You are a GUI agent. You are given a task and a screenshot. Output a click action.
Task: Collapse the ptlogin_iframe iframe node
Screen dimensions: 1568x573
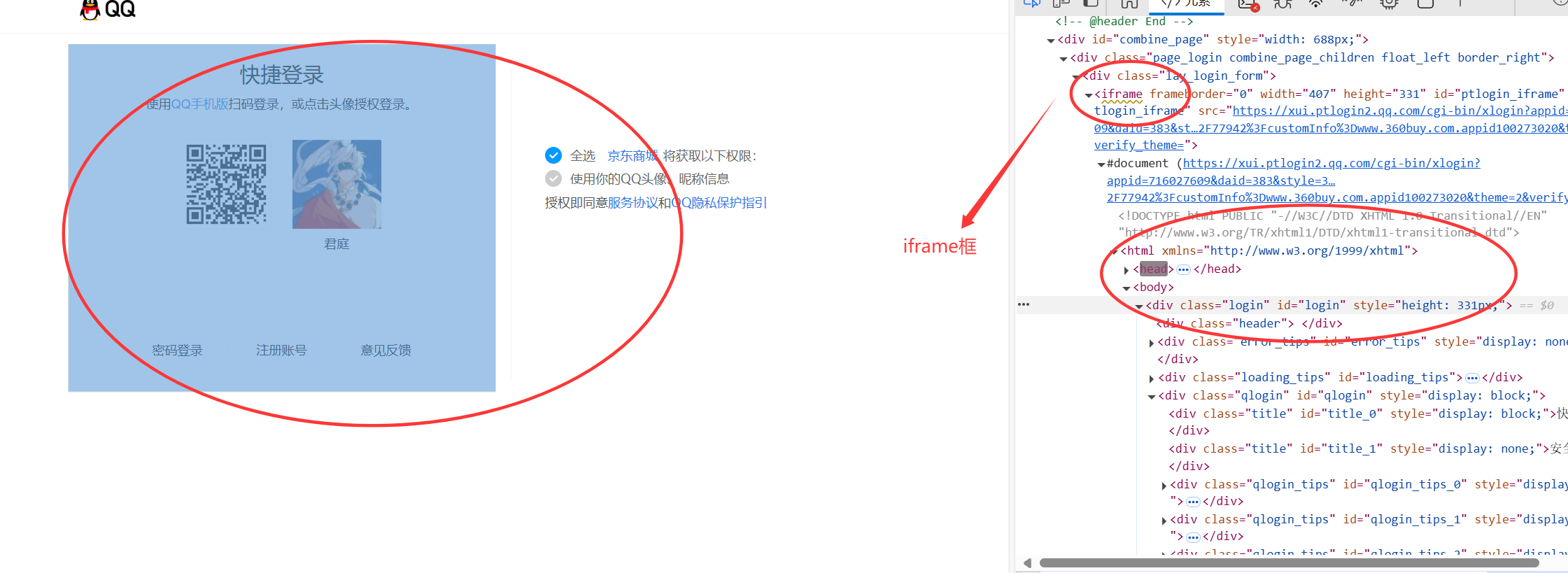click(1089, 94)
